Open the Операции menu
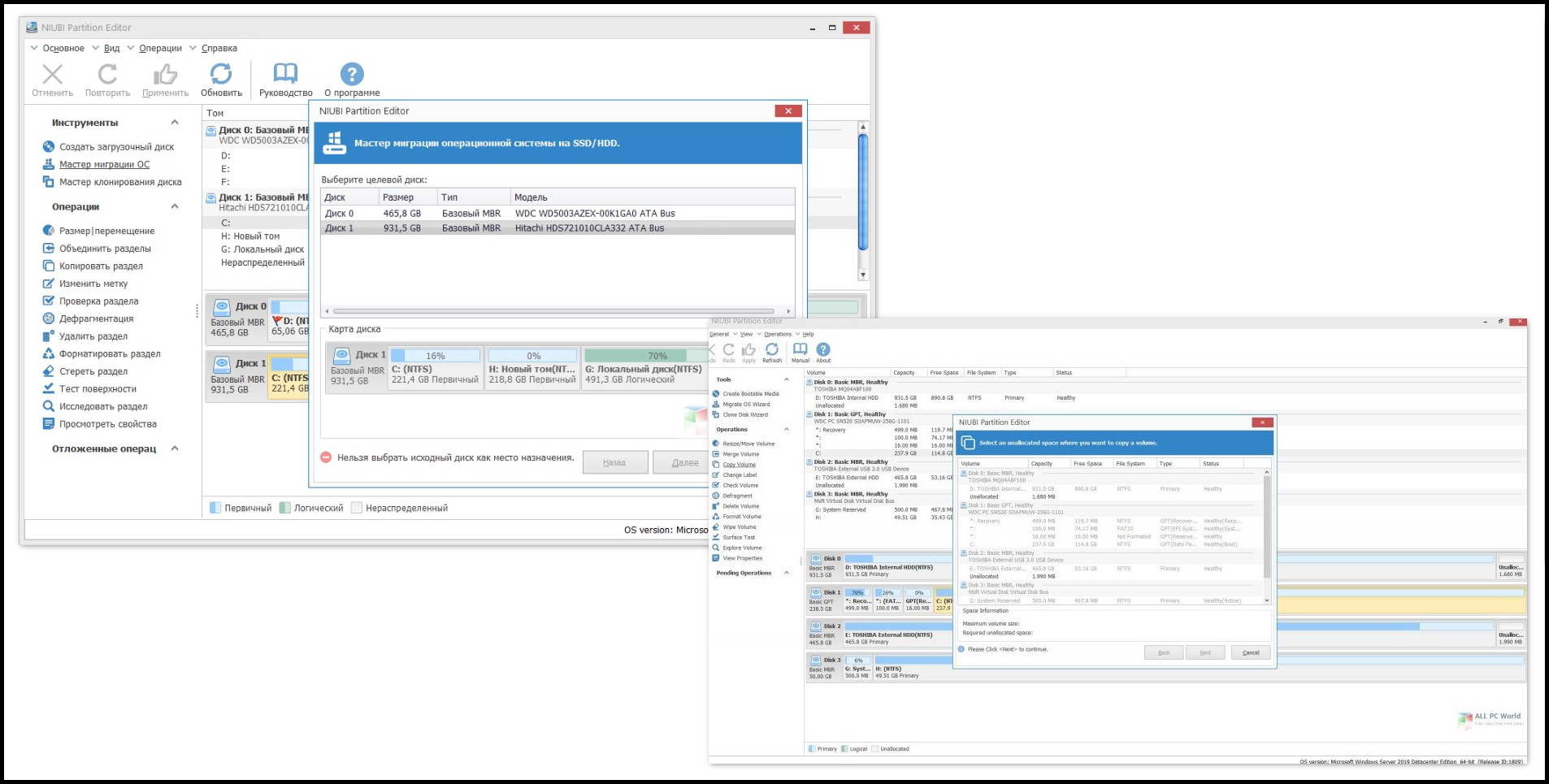 pos(160,49)
